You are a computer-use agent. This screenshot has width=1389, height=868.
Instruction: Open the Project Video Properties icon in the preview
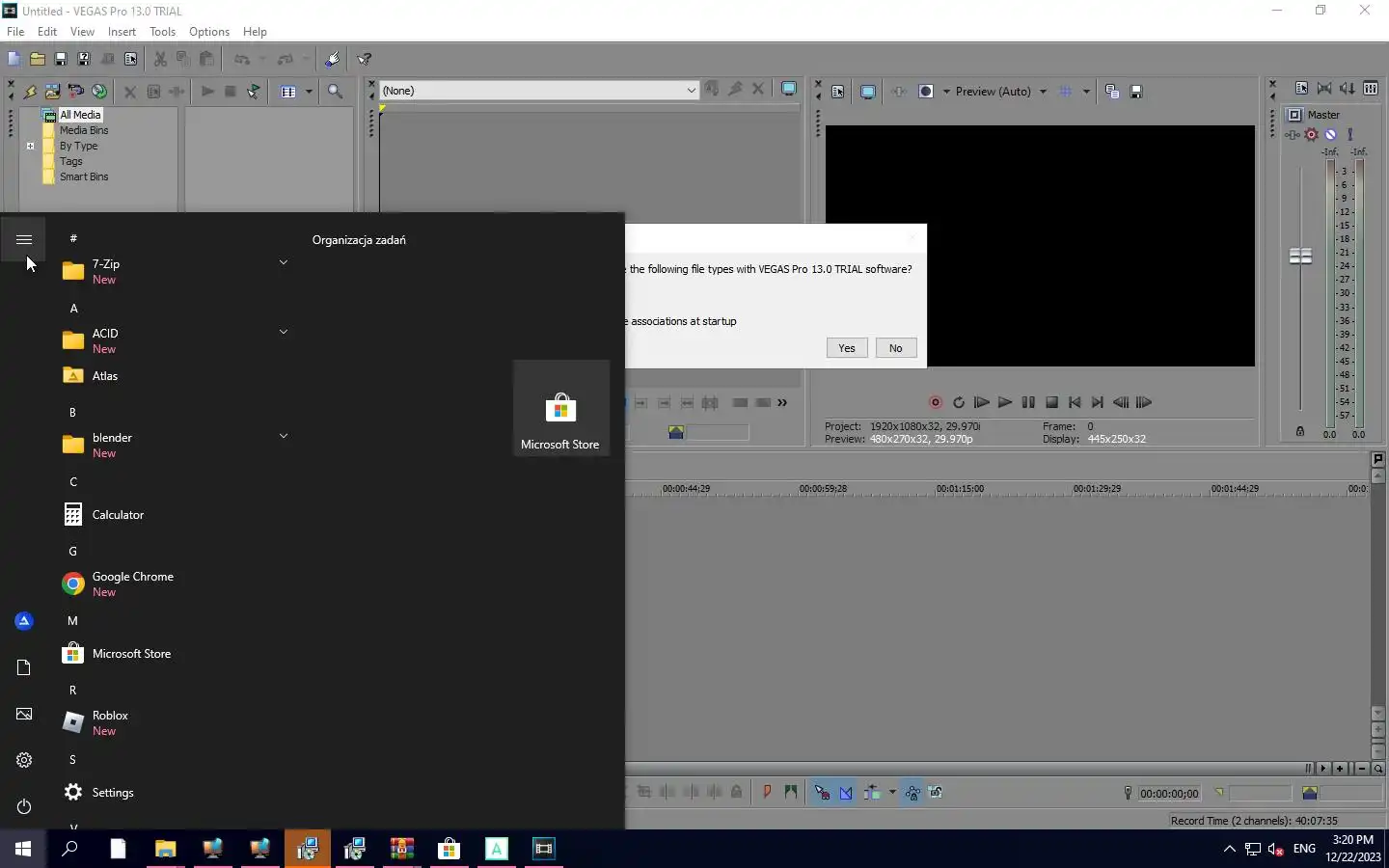click(837, 92)
